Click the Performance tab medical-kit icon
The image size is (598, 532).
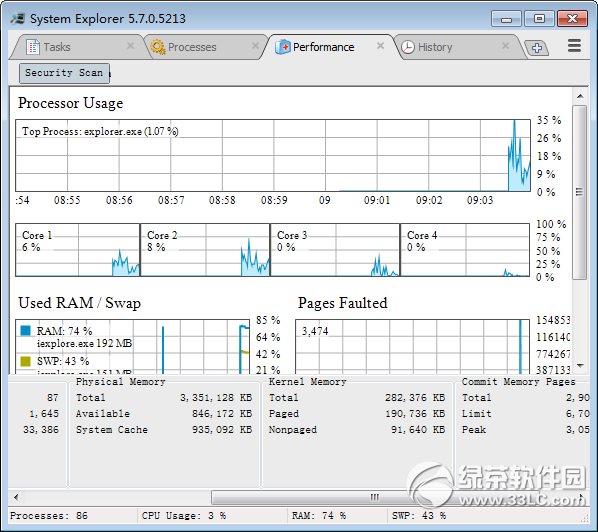[x=283, y=47]
